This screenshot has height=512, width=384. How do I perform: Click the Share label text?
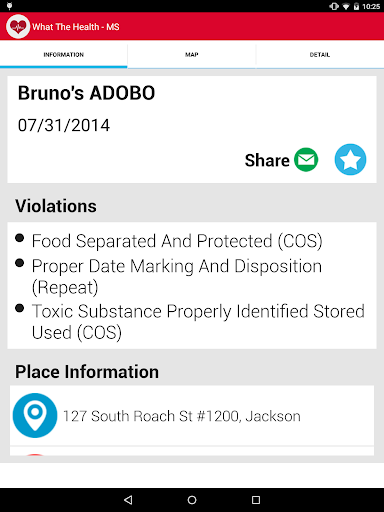(x=267, y=160)
